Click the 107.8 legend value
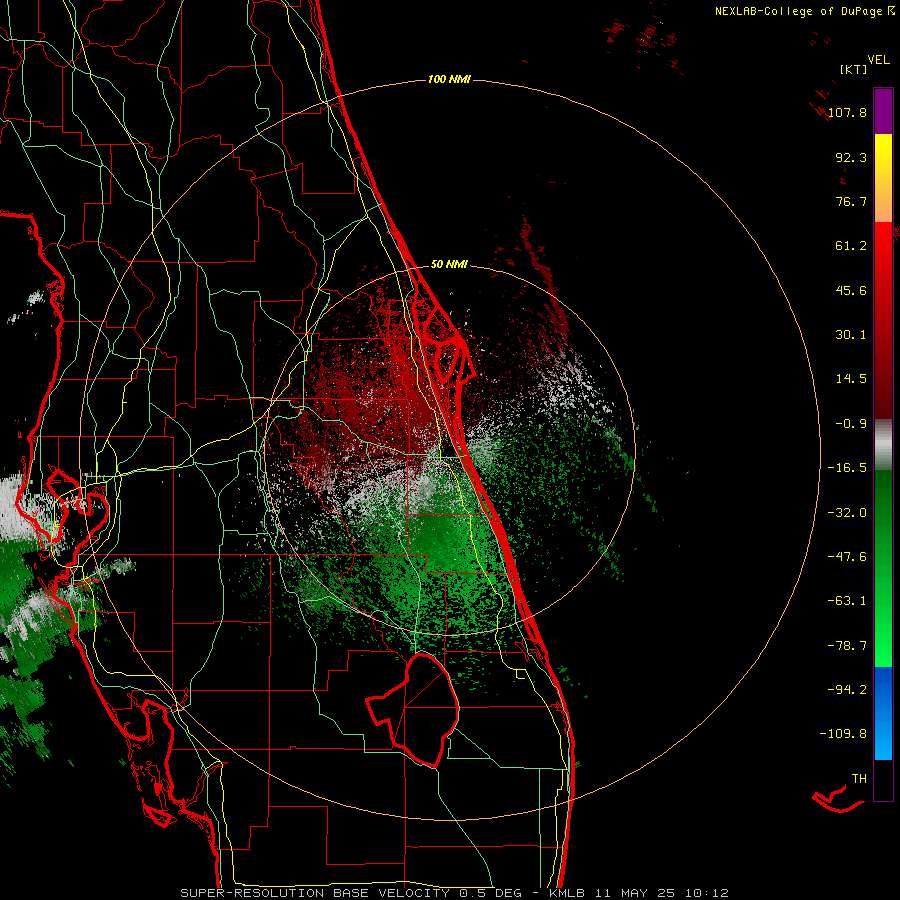This screenshot has height=900, width=900. pyautogui.click(x=847, y=112)
